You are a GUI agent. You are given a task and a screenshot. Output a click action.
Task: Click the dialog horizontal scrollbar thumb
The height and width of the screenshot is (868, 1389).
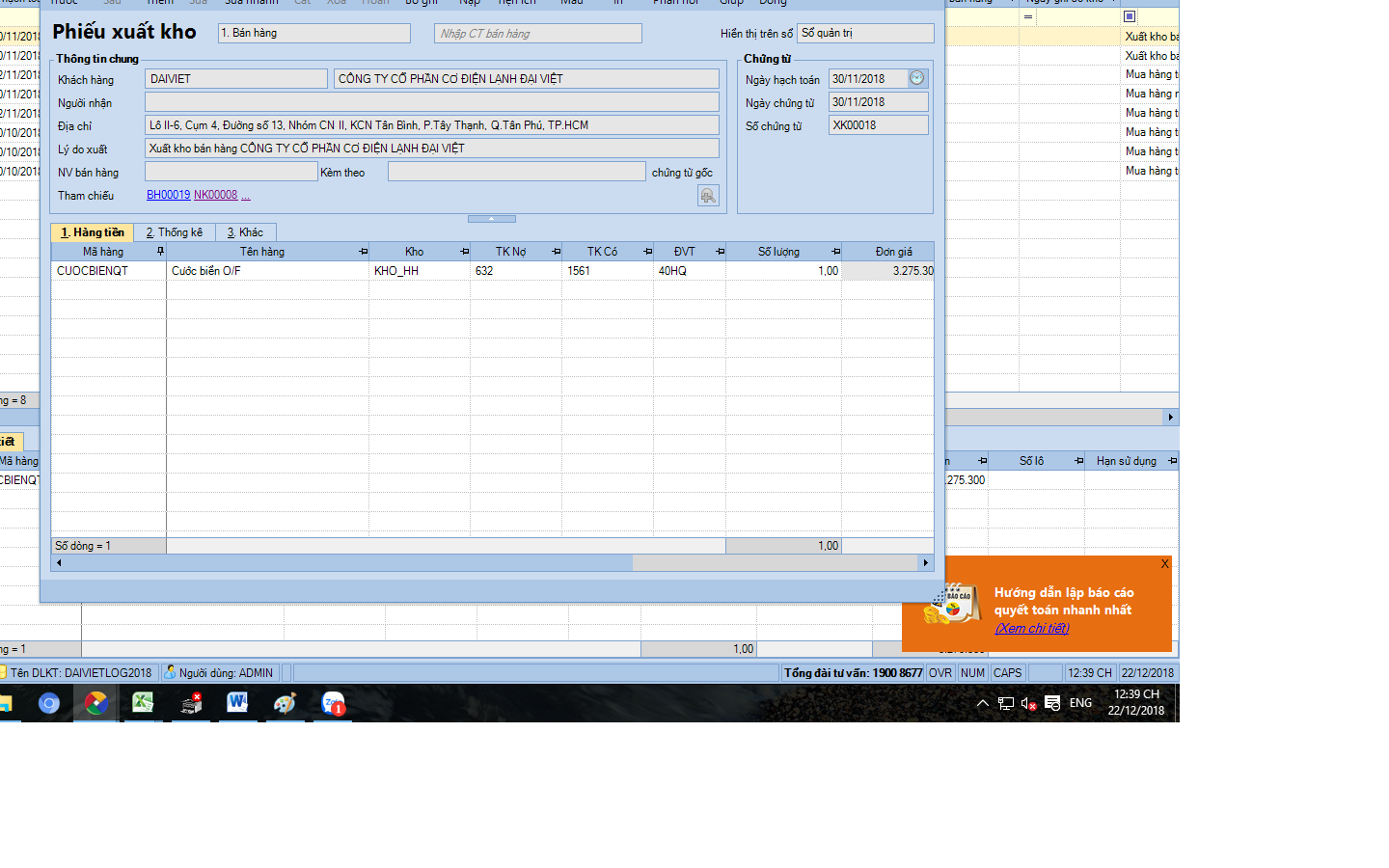[349, 562]
